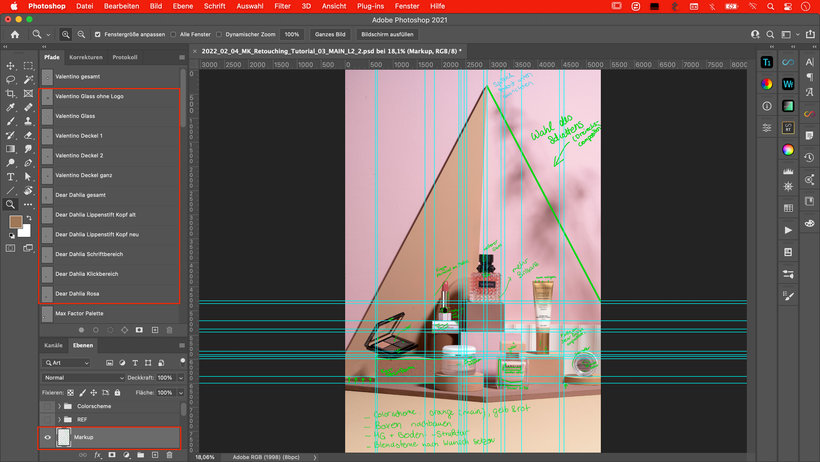Screen dimensions: 820x462
Task: Toggle lock position icon in Fixieren row
Action: [94, 392]
